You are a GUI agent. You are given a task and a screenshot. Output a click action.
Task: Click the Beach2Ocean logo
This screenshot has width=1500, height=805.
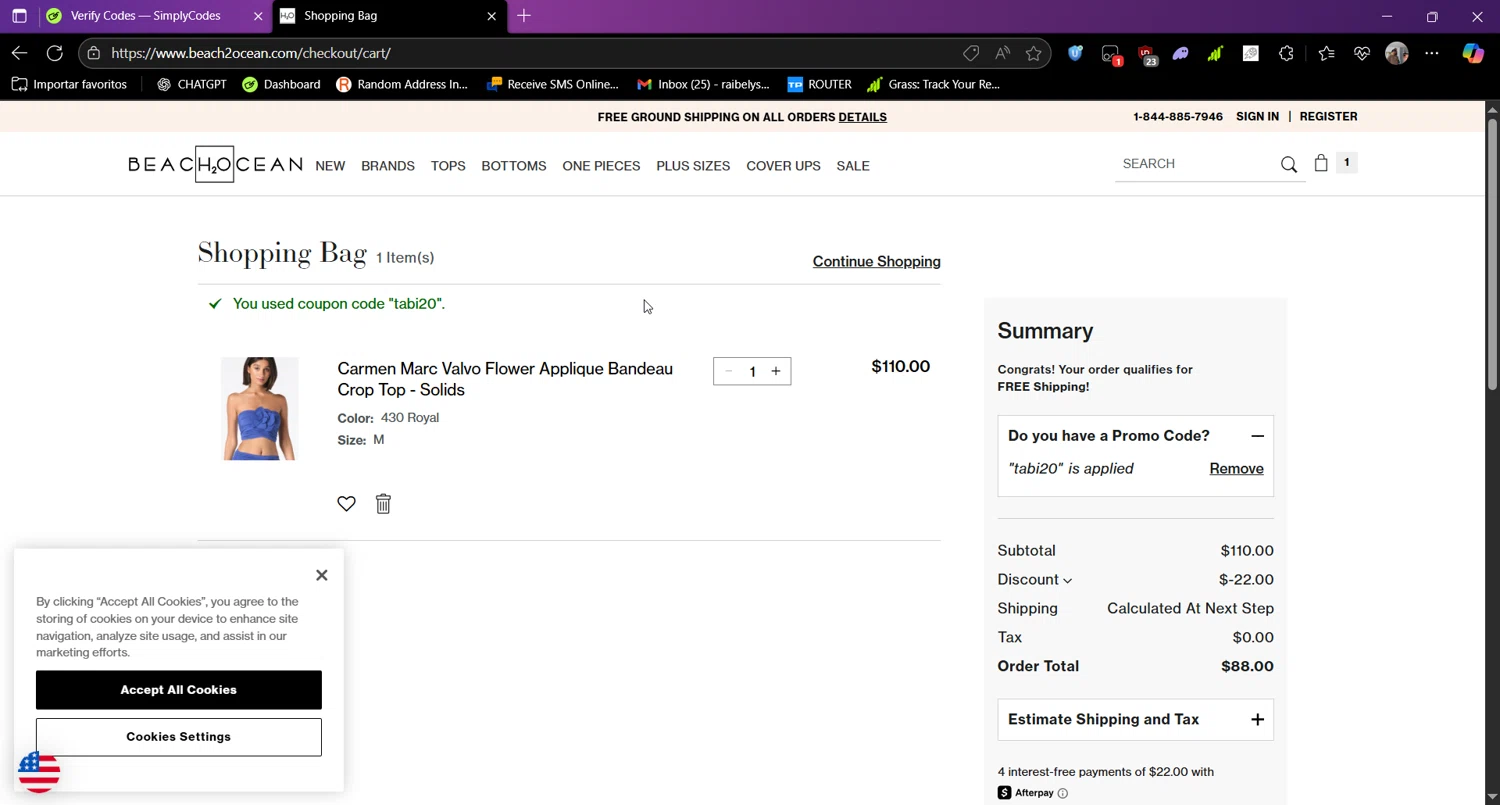point(215,164)
